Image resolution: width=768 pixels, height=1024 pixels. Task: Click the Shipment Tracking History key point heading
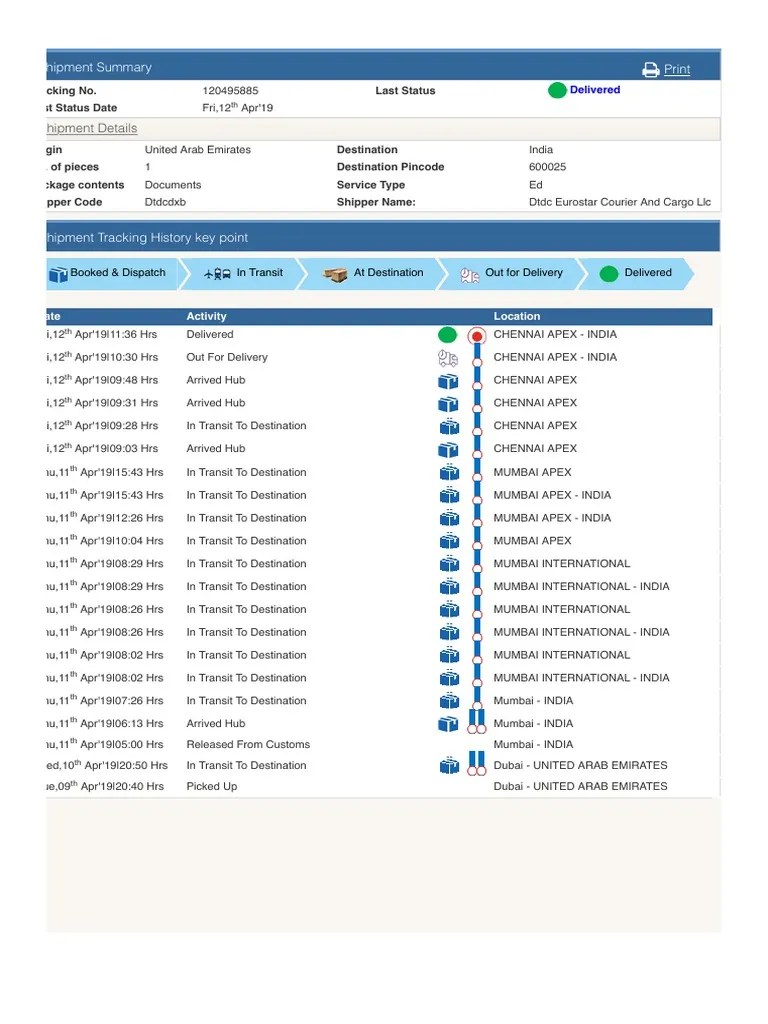point(147,238)
